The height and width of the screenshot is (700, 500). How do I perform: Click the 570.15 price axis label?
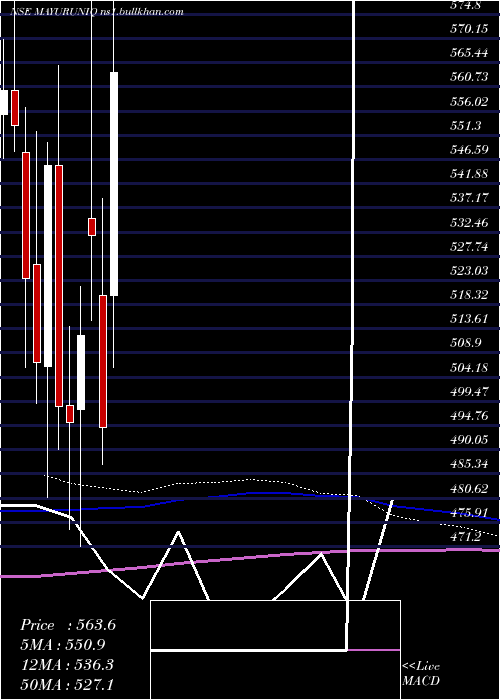[469, 29]
